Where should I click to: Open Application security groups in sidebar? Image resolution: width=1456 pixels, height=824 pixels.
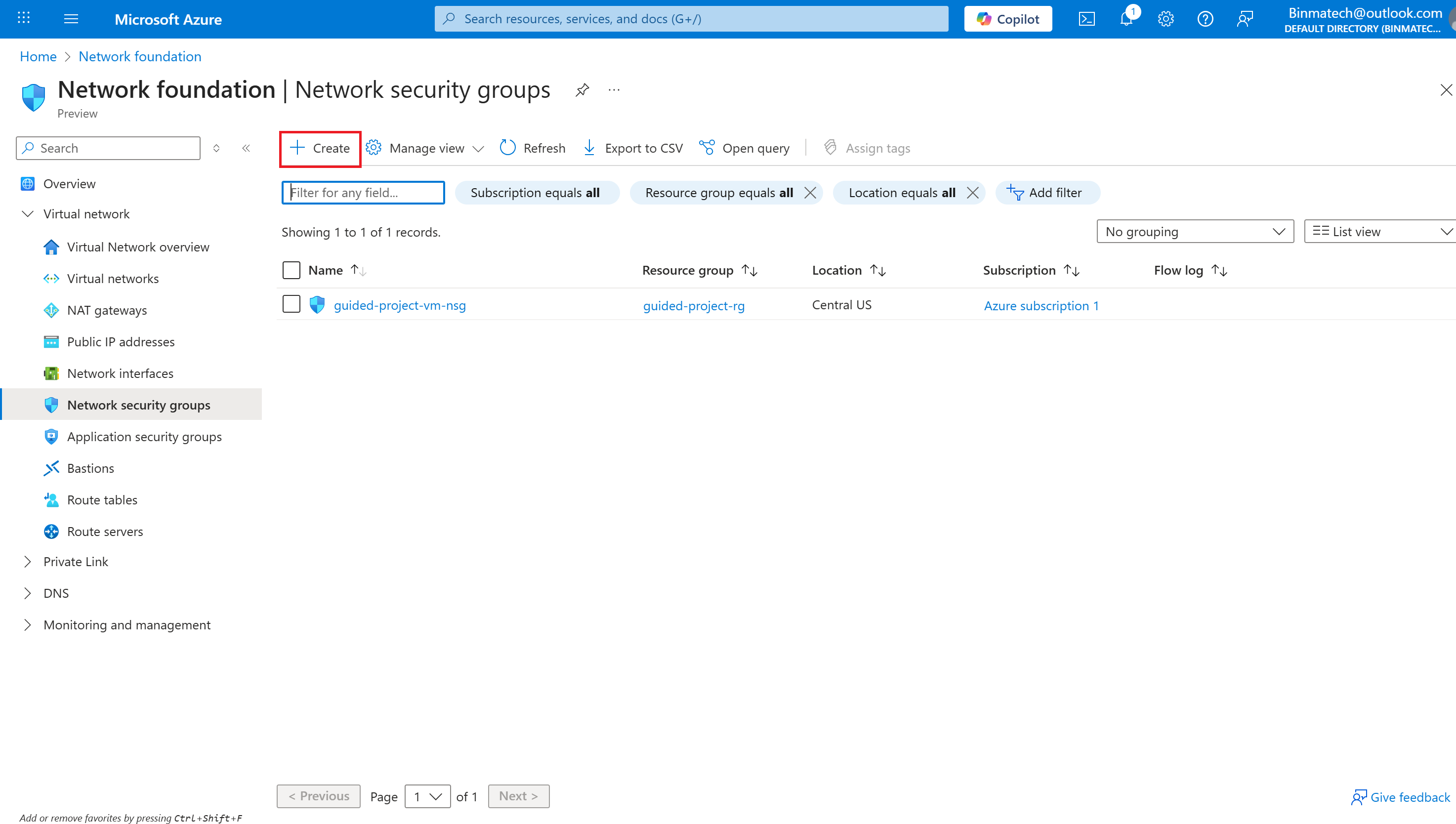click(x=144, y=437)
